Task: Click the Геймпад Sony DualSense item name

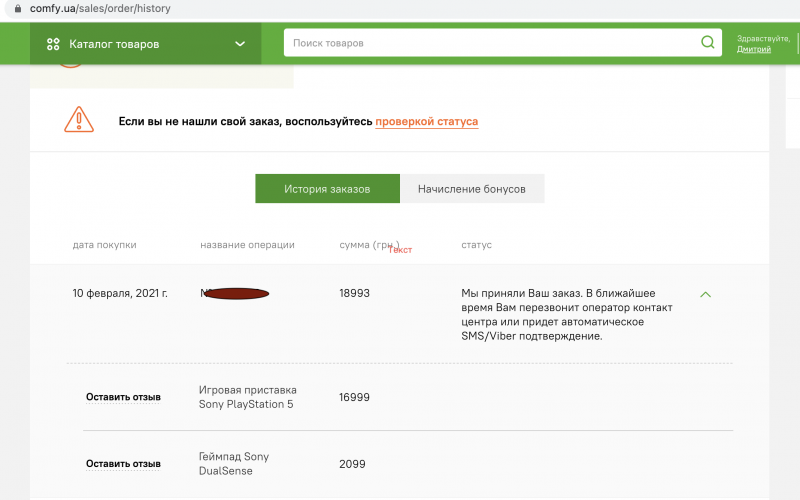Action: [x=234, y=464]
